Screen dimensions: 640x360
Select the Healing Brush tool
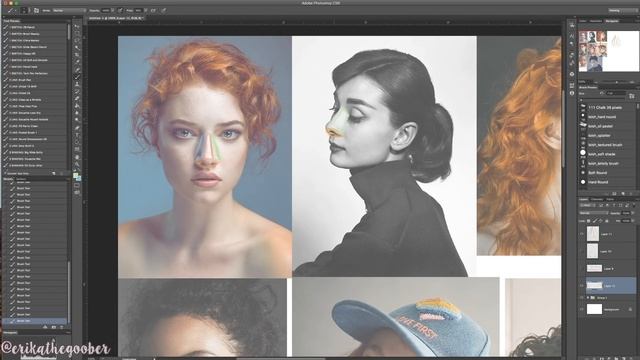point(77,70)
